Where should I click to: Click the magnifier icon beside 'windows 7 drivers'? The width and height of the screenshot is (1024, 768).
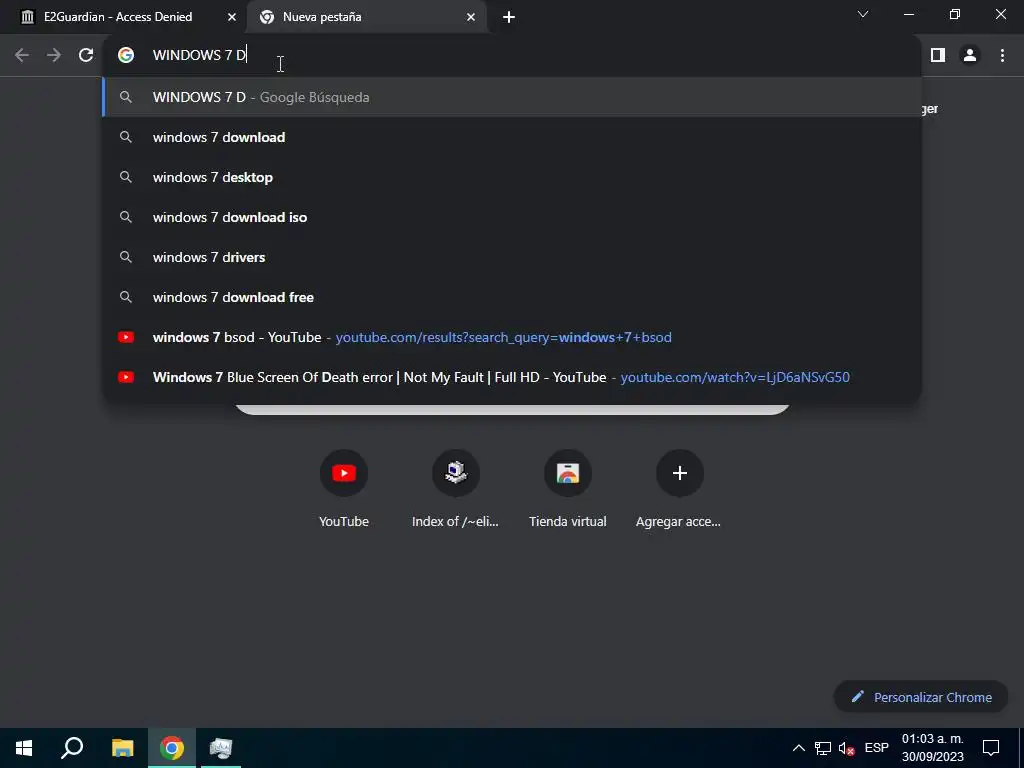[126, 257]
